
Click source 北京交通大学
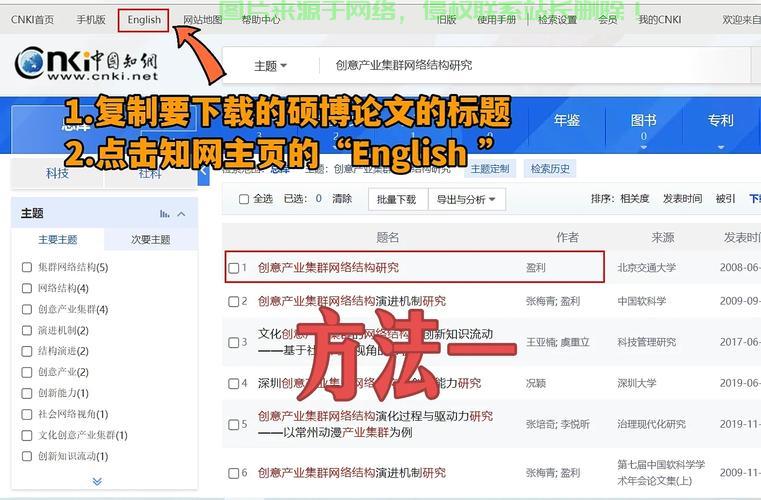pos(646,267)
